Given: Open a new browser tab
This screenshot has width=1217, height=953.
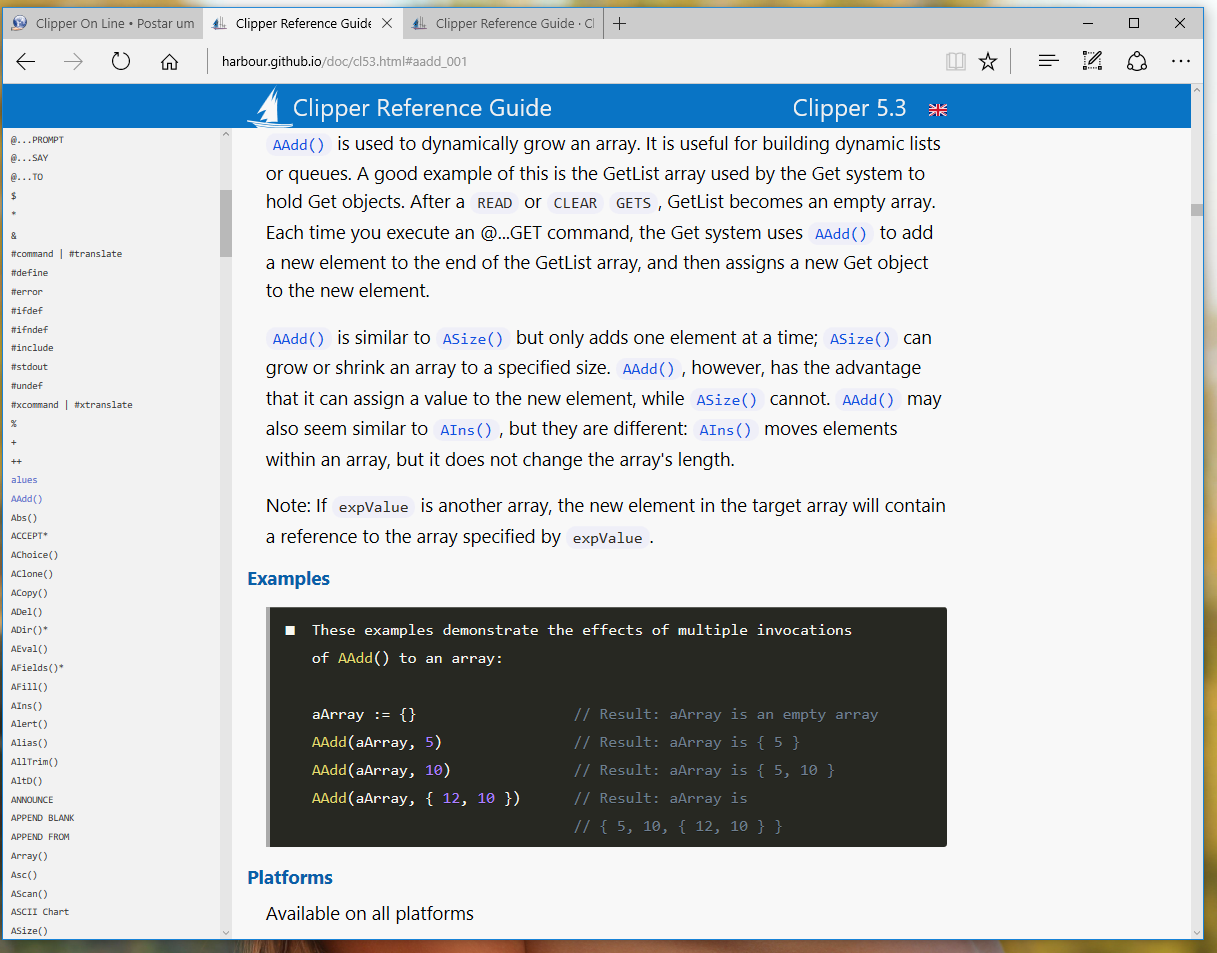Looking at the screenshot, I should click(x=620, y=24).
